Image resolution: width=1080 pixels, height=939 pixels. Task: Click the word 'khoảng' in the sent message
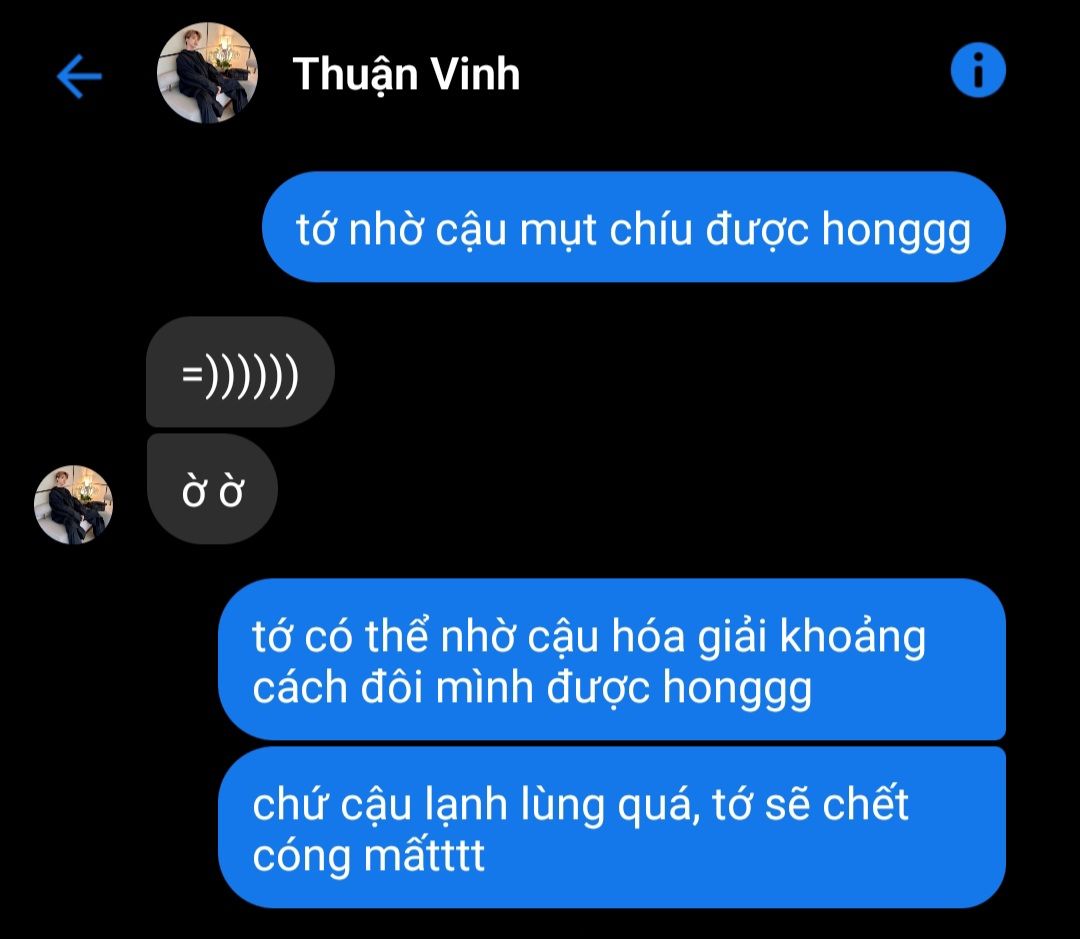(853, 637)
